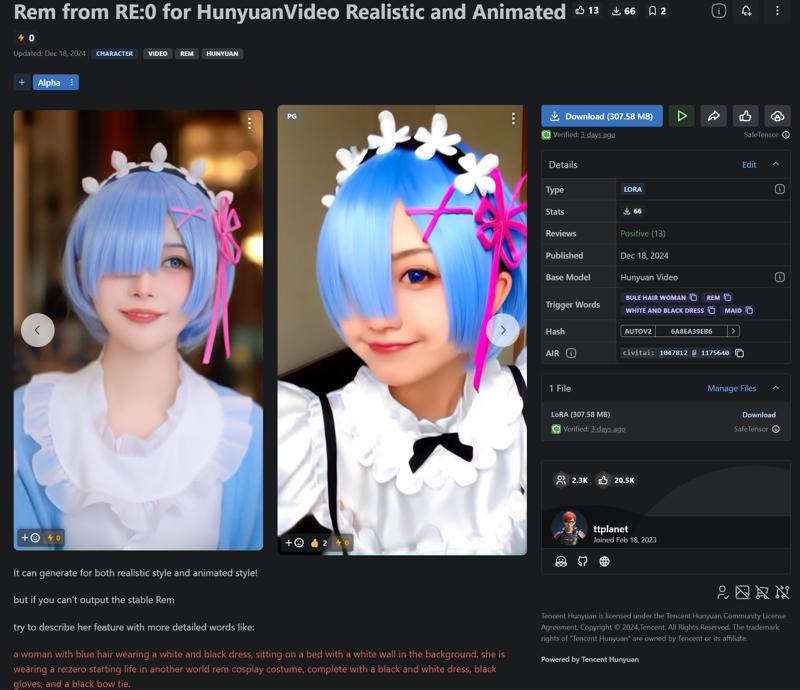
Task: Click SafeTensor info icon in file row
Action: click(x=776, y=429)
